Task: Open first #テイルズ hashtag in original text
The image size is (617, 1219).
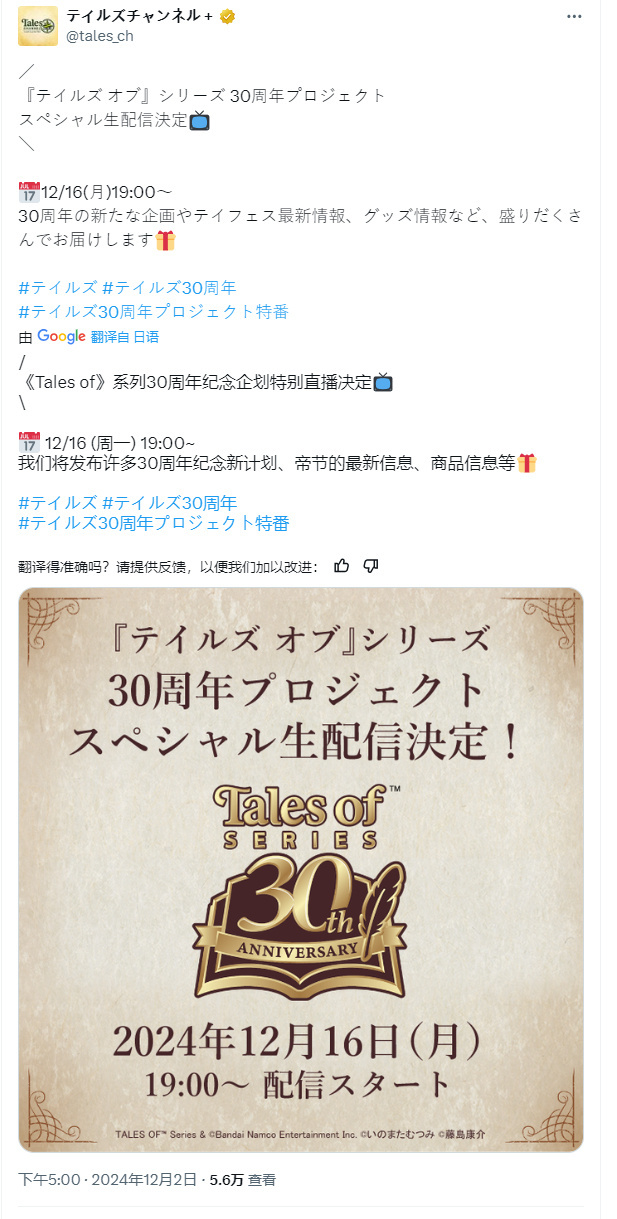Action: pyautogui.click(x=57, y=288)
